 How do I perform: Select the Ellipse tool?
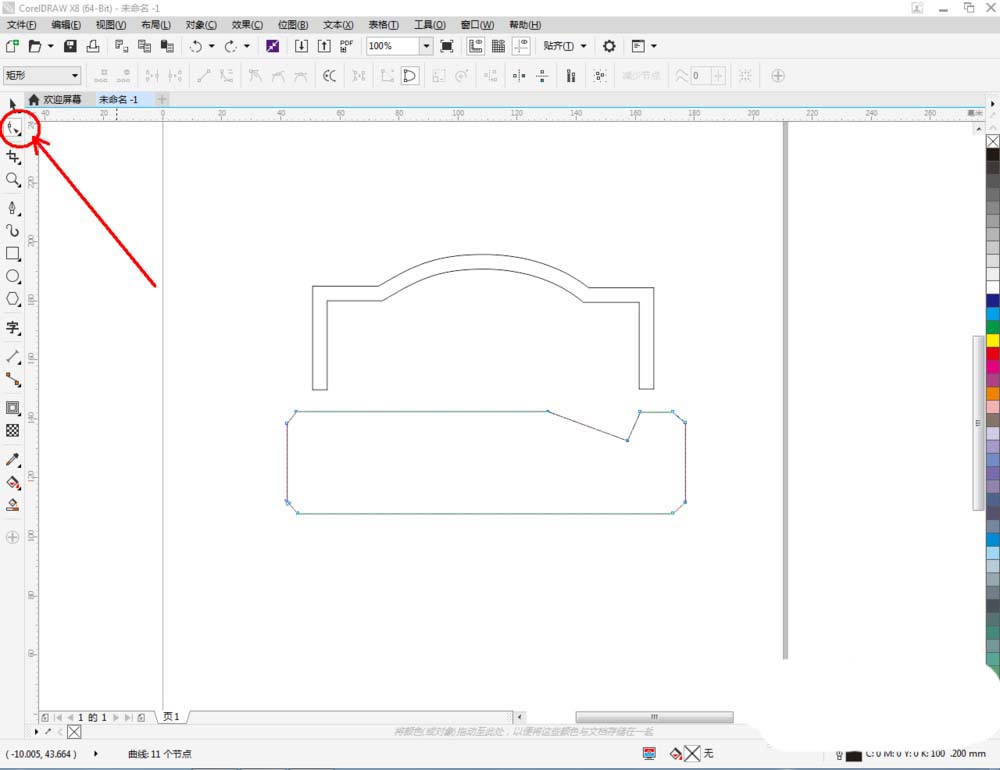[13, 276]
